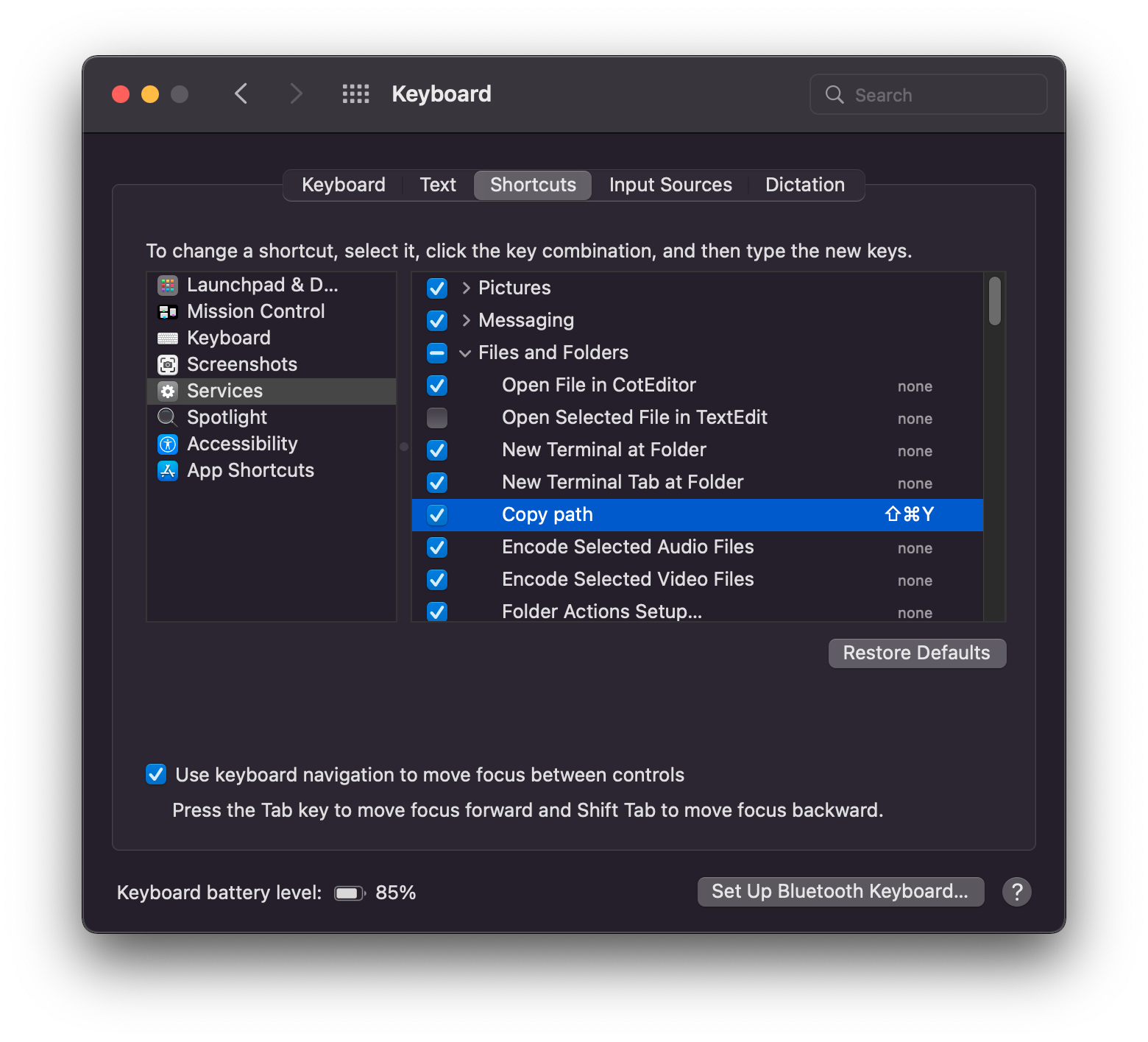Click the search magnifier icon in toolbar

click(835, 95)
